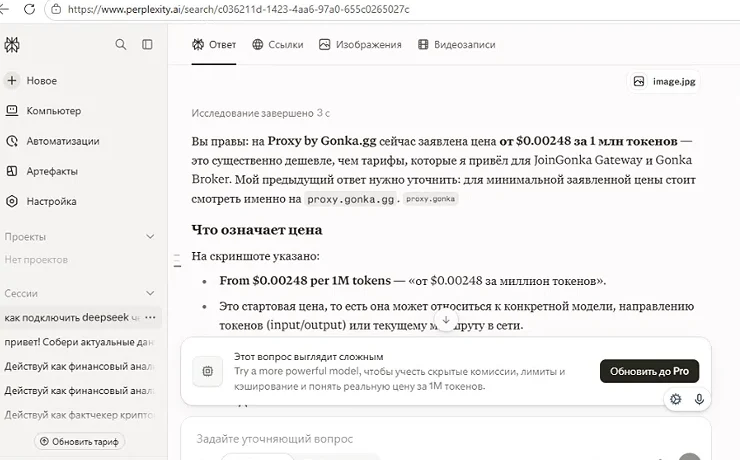Open the sidebar search icon

[x=121, y=44]
